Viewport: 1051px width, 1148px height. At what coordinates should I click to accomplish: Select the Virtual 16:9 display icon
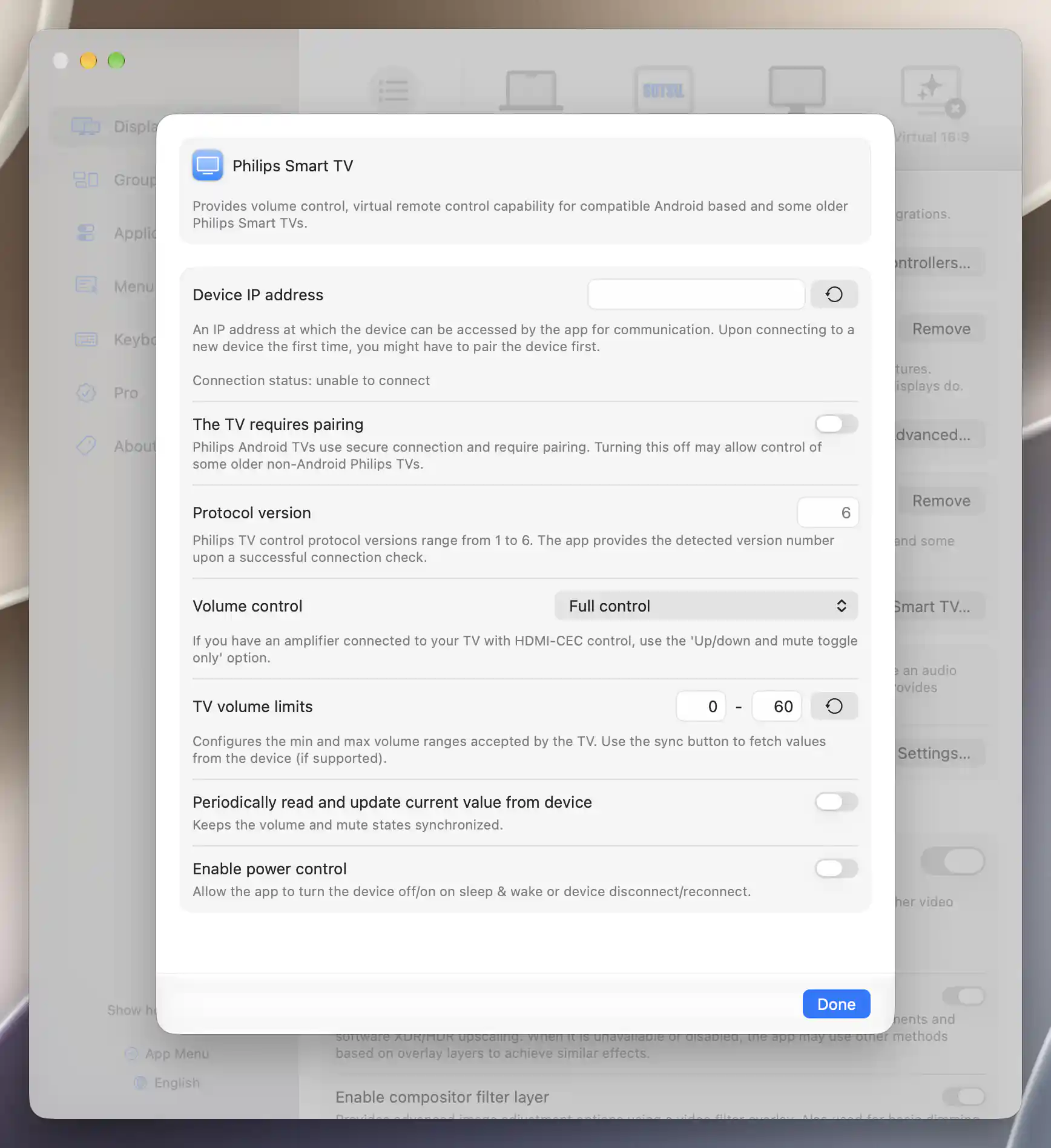click(x=932, y=91)
